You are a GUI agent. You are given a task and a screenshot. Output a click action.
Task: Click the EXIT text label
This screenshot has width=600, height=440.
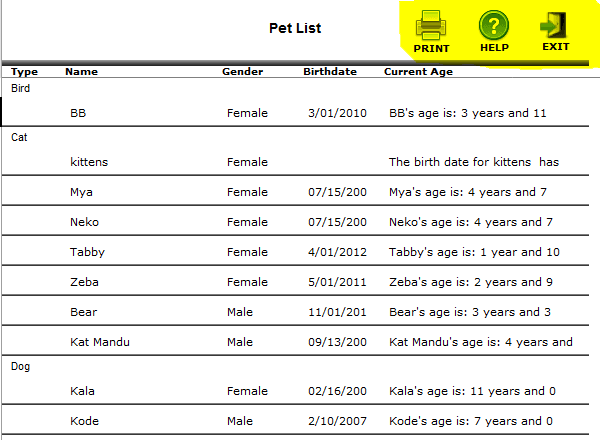pos(555,47)
